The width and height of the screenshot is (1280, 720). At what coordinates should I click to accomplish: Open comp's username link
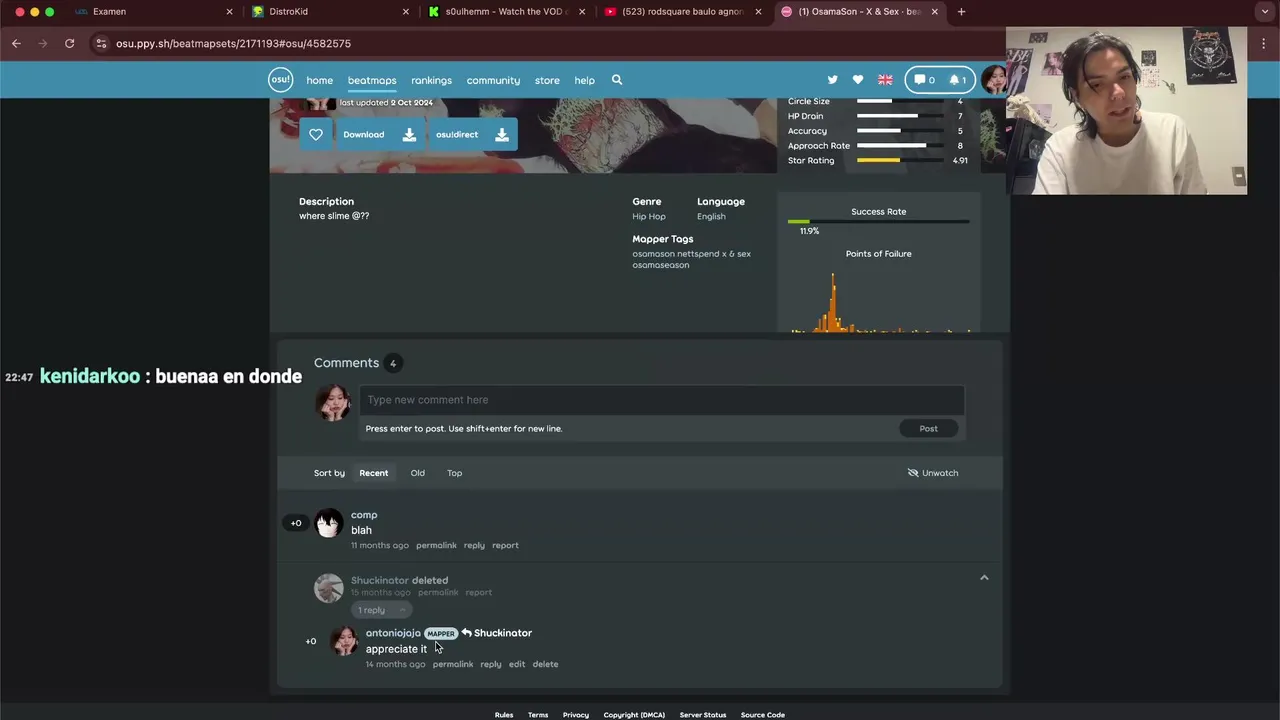[364, 515]
